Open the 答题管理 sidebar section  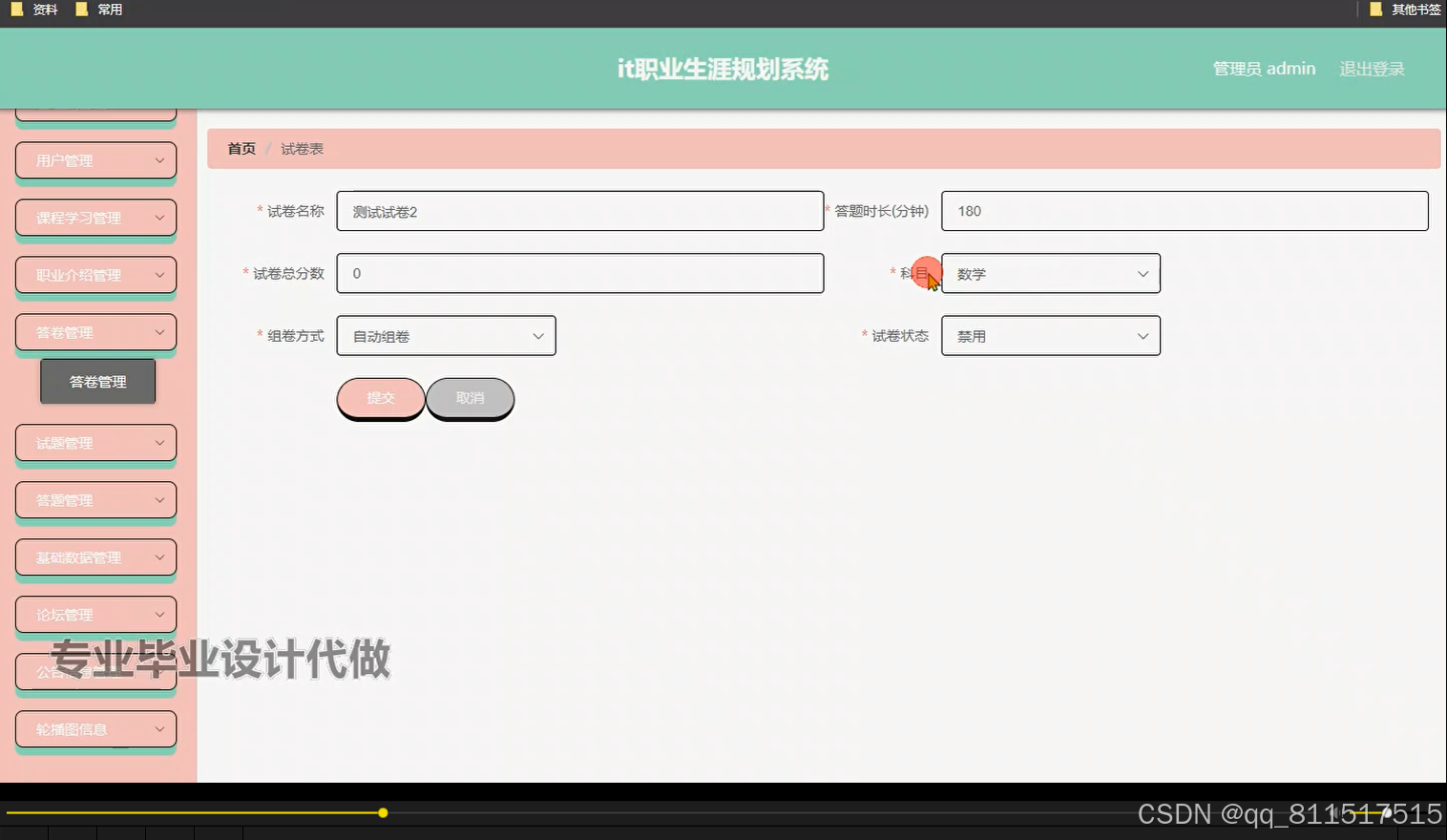(94, 499)
